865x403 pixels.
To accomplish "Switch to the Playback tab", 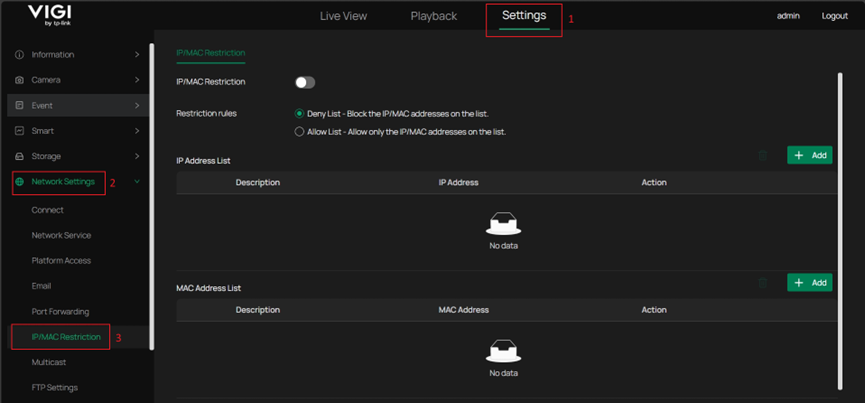I will tap(434, 16).
